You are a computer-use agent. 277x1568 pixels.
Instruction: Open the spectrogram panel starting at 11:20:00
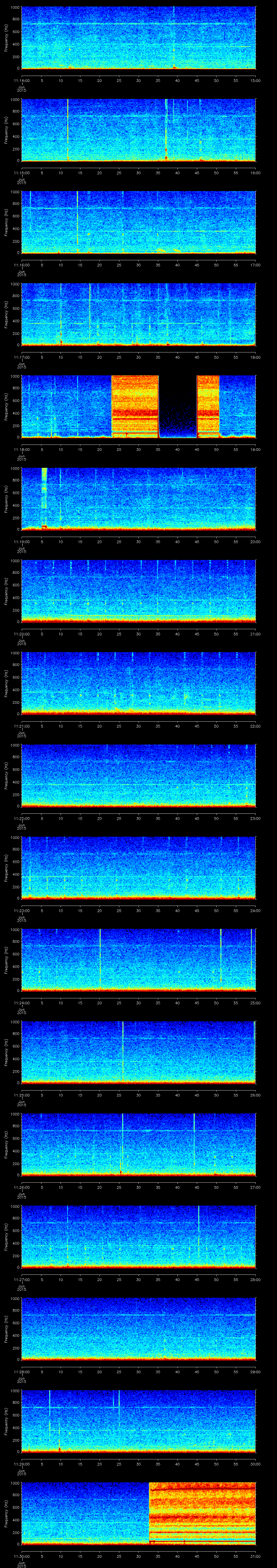[x=138, y=592]
